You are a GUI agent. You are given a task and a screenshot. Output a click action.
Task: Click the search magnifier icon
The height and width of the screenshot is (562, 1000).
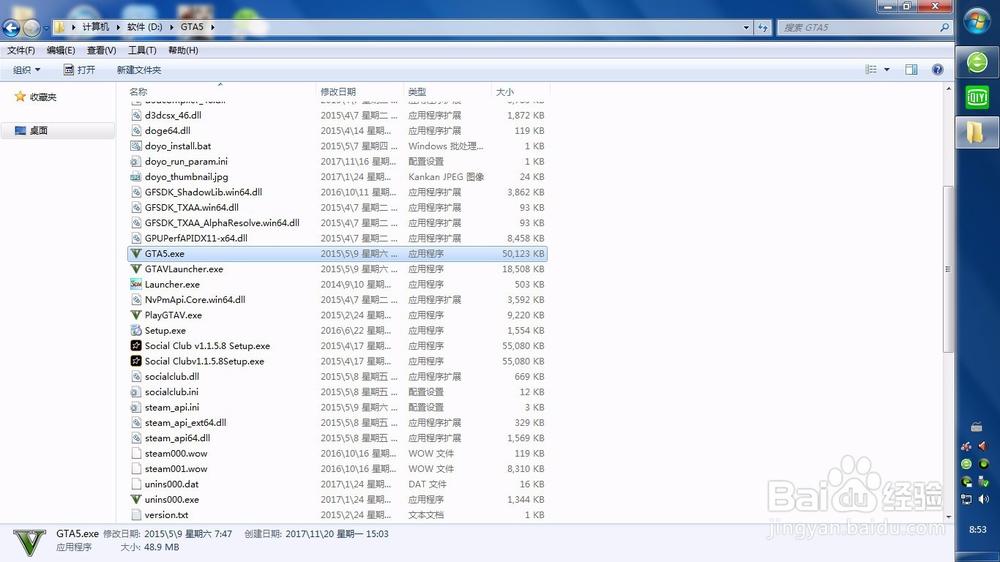[x=945, y=27]
